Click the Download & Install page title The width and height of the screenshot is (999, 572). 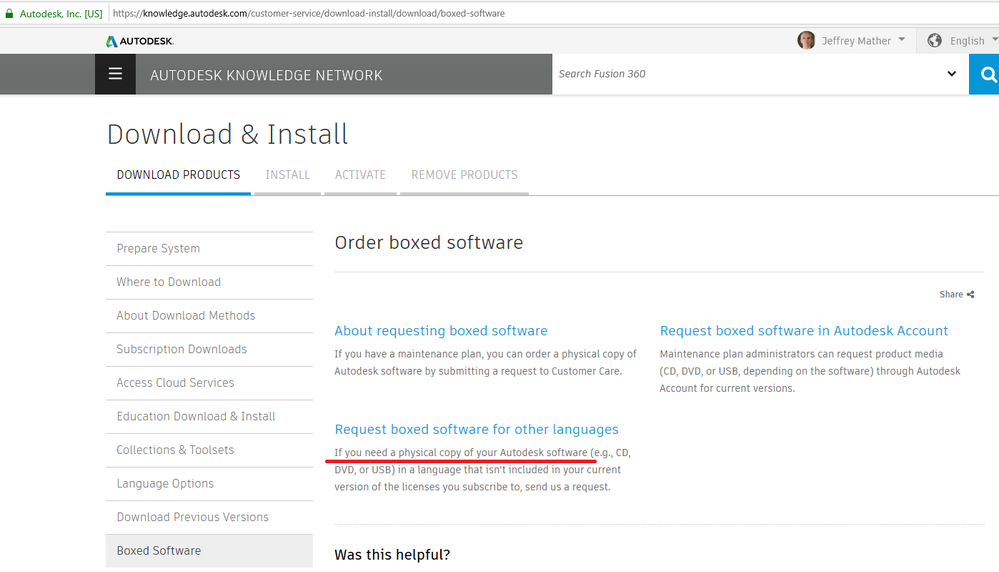[x=227, y=134]
